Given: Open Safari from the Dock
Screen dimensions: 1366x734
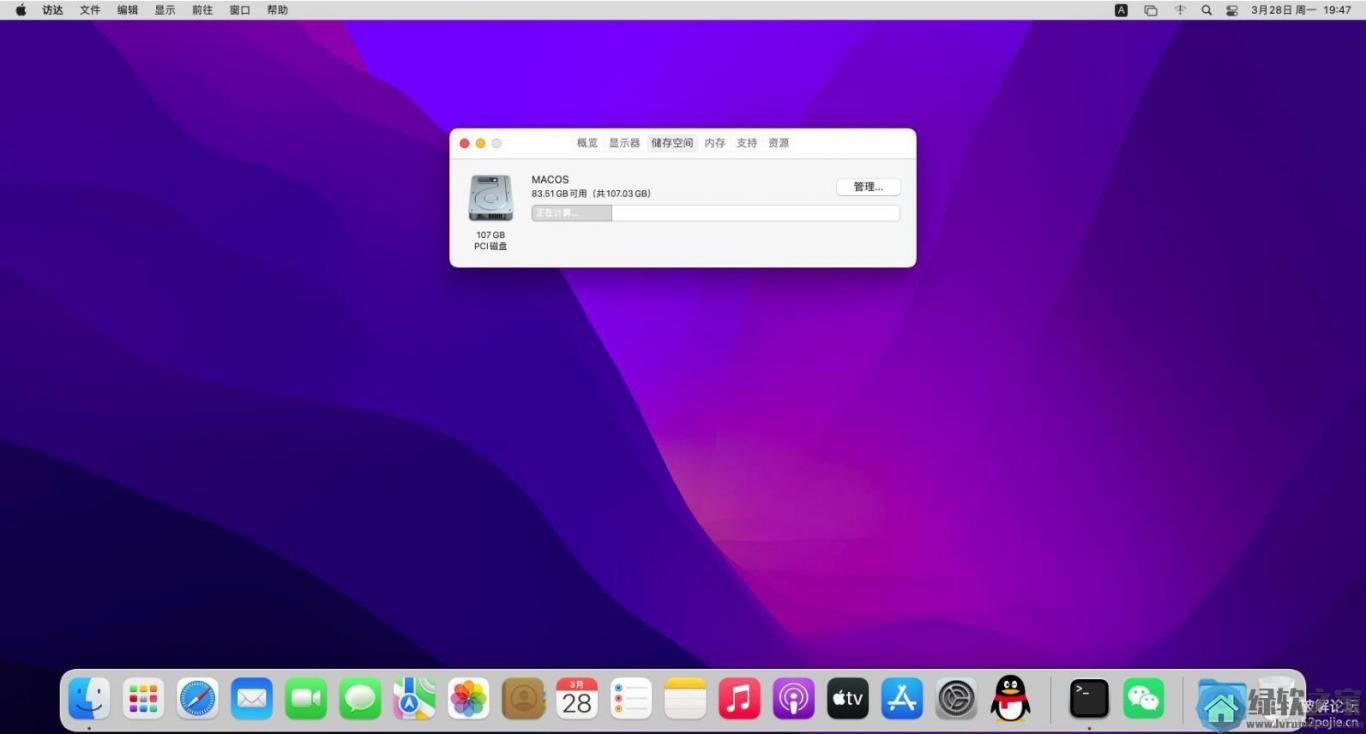Looking at the screenshot, I should point(198,699).
